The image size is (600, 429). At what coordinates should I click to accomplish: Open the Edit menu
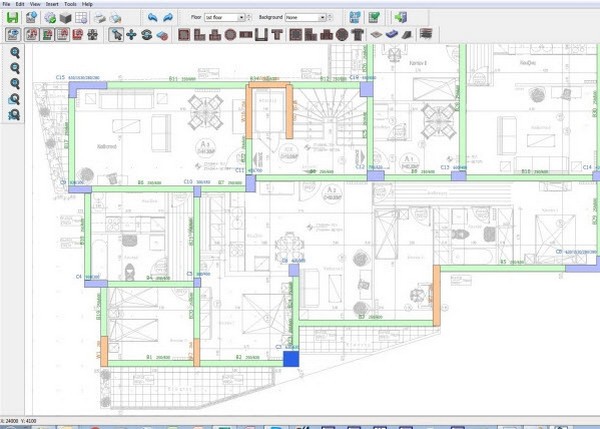(20, 4)
